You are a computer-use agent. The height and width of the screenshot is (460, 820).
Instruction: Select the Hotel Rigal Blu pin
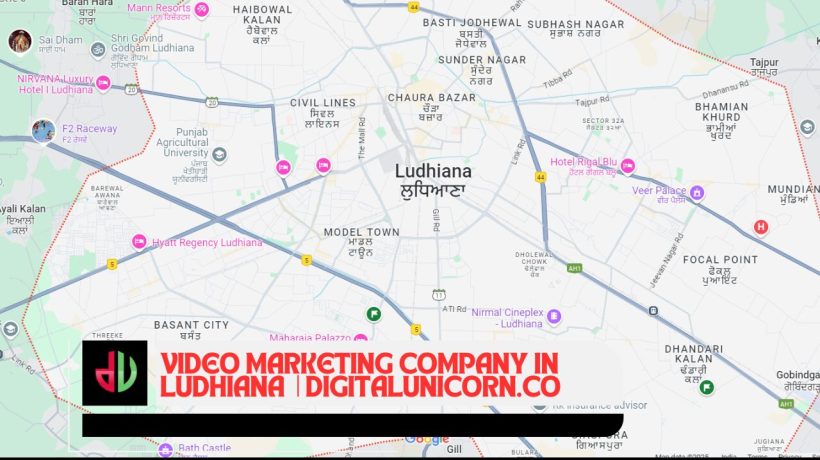628,166
